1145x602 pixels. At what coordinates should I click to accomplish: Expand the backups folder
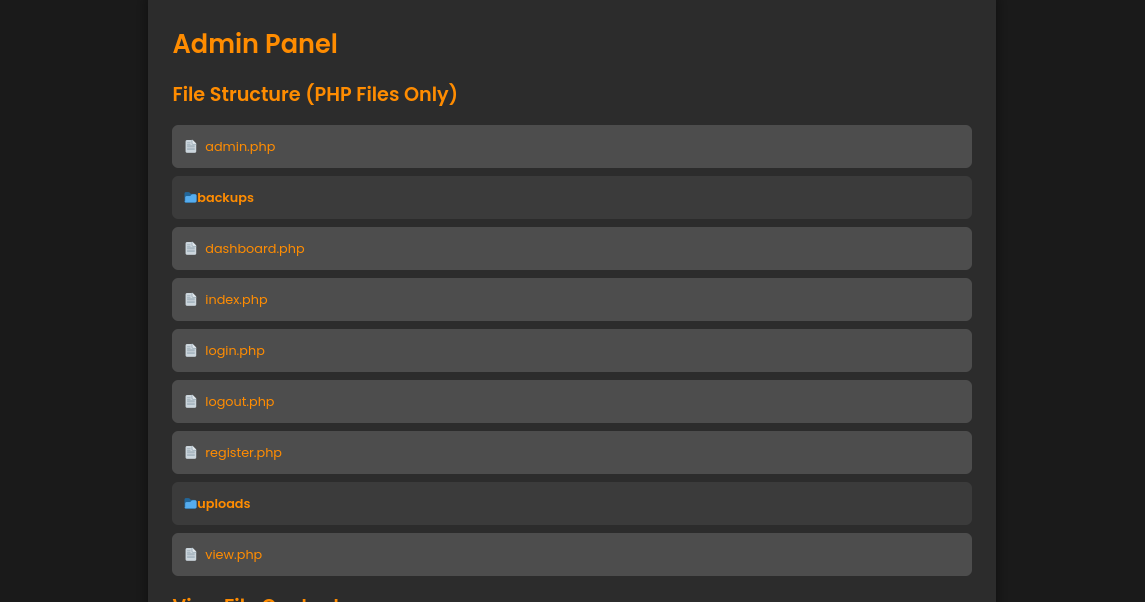click(x=225, y=198)
